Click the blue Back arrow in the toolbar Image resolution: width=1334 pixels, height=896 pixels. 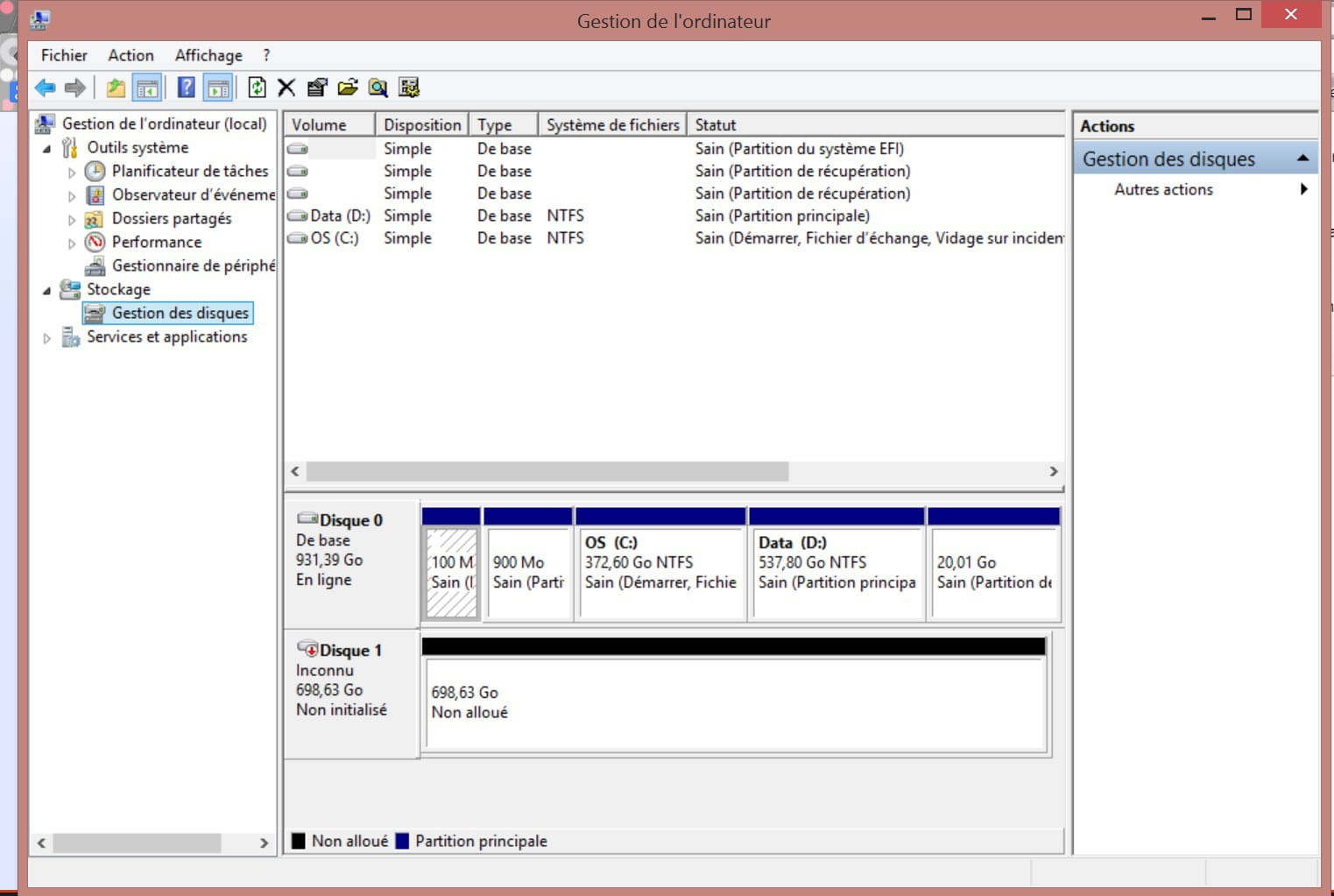point(45,88)
